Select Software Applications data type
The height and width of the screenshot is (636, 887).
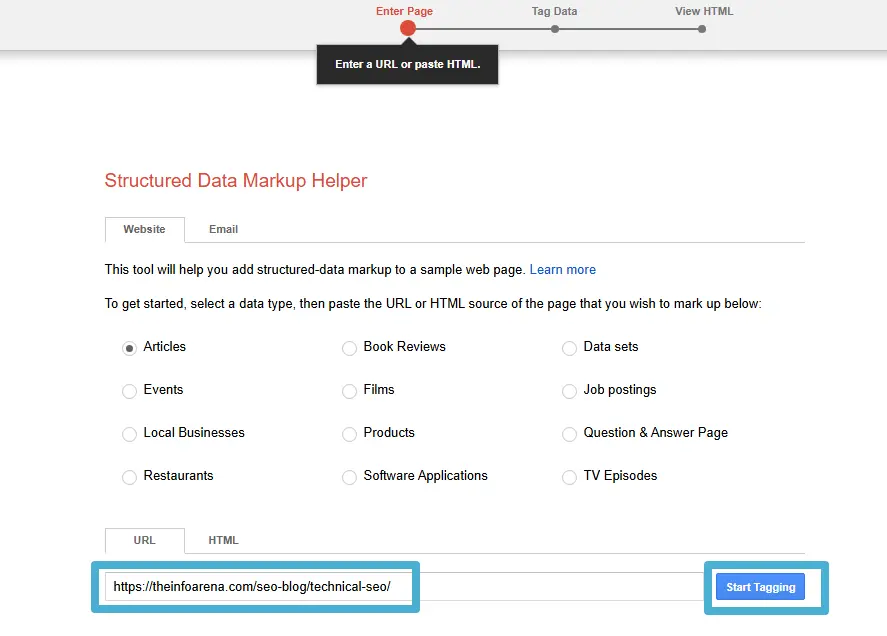tap(349, 477)
